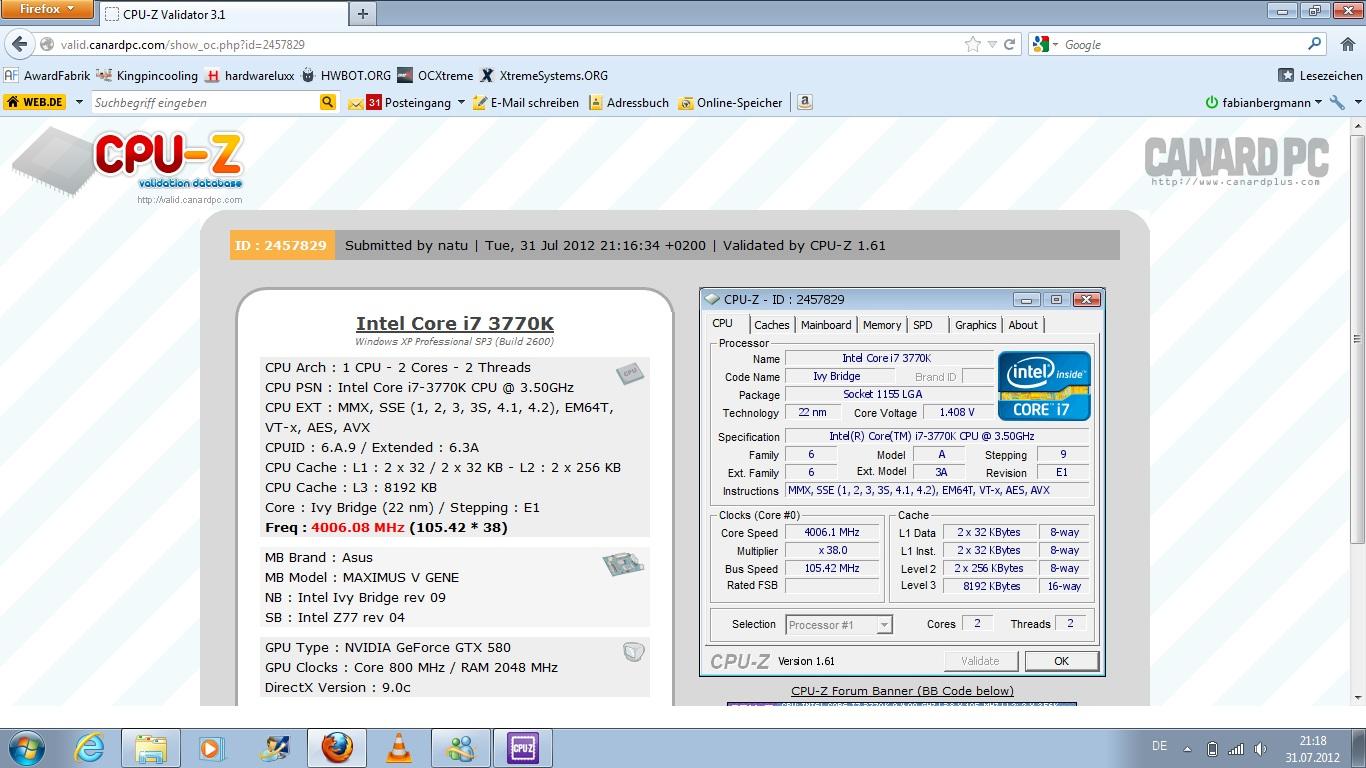
Task: Open the Windows Start menu
Action: [26, 748]
